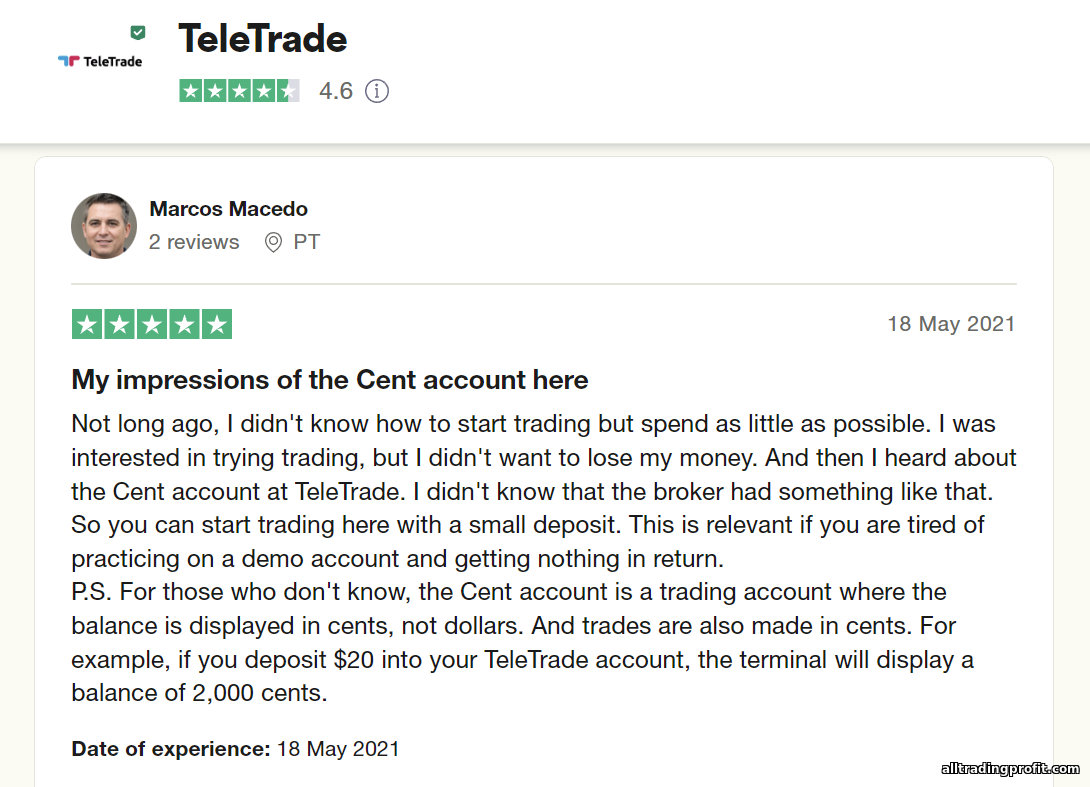Image resolution: width=1090 pixels, height=787 pixels.
Task: Click the 4.6 TrustScore number
Action: click(336, 91)
